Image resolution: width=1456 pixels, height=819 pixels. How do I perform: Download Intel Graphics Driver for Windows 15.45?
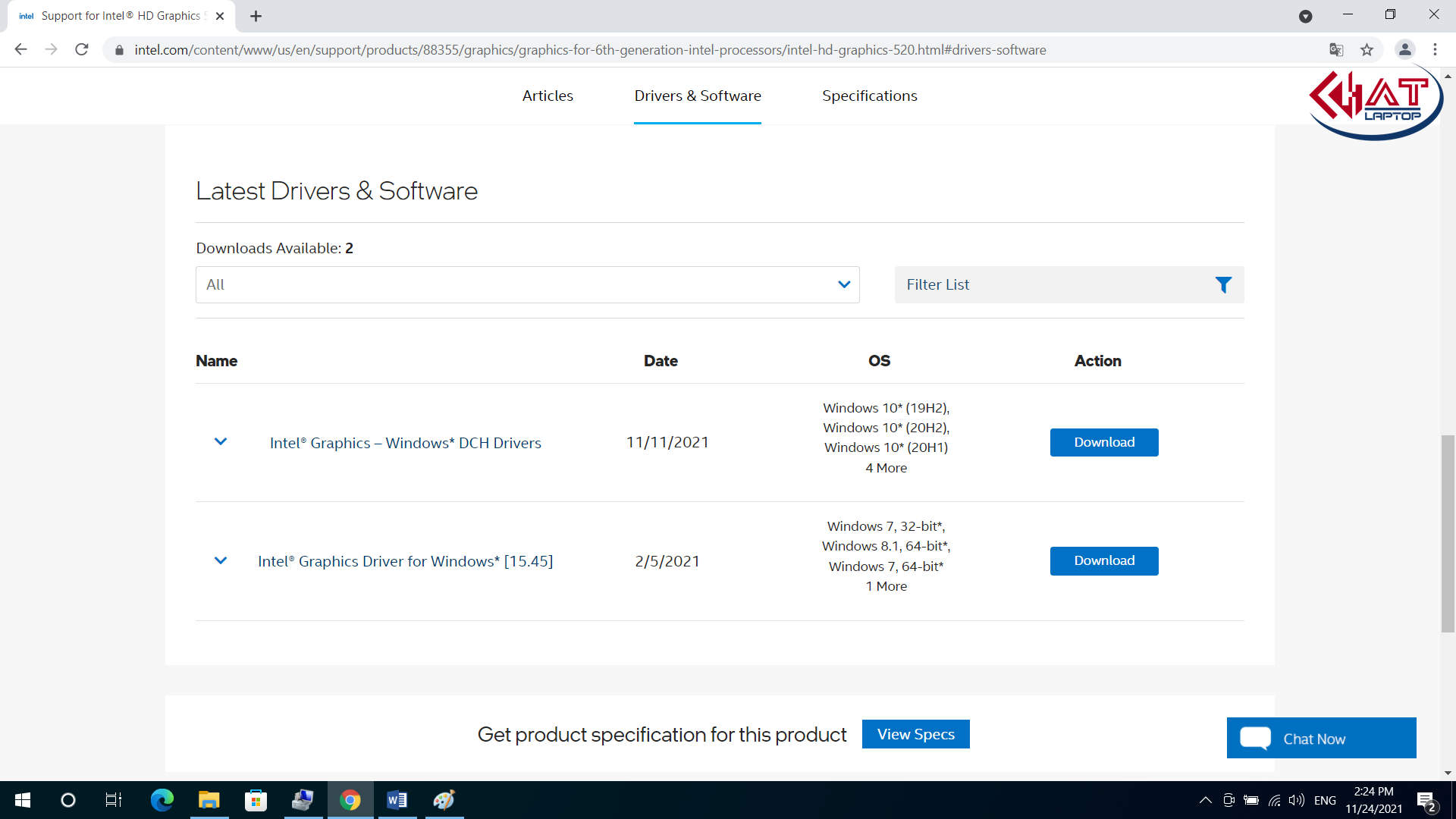[x=1103, y=561]
